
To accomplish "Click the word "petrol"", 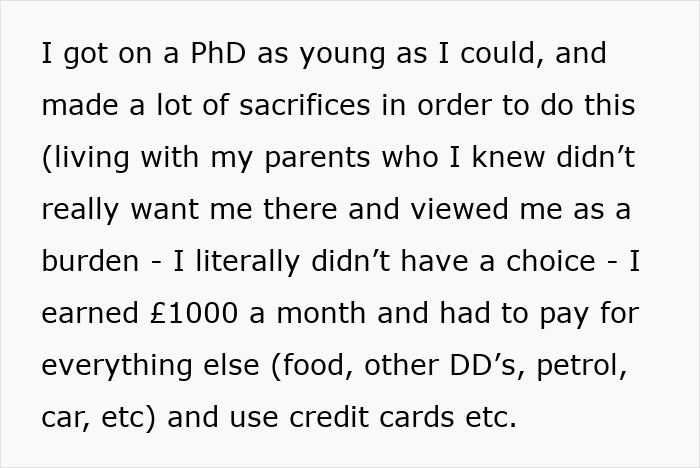I will click(x=582, y=365).
